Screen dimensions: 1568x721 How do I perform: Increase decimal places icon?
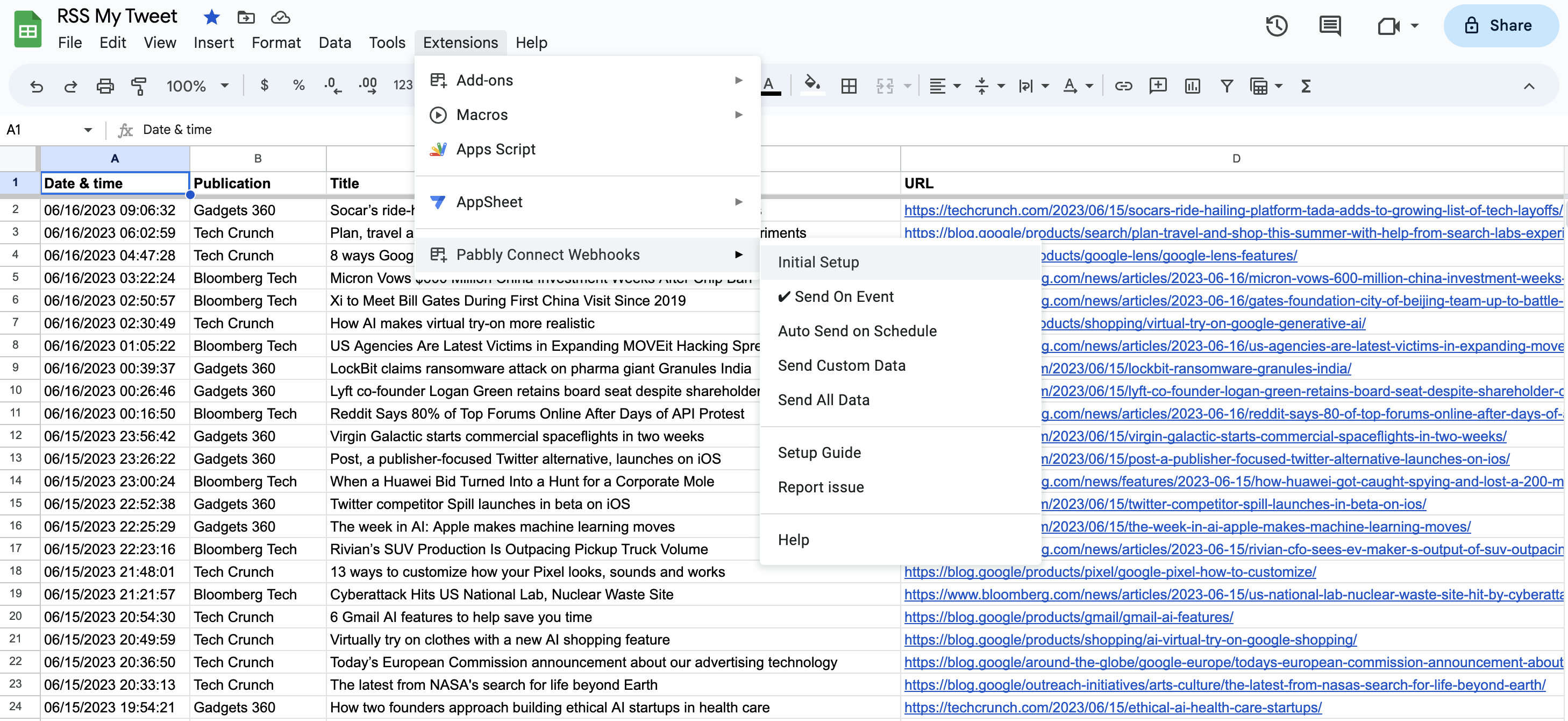pos(368,85)
